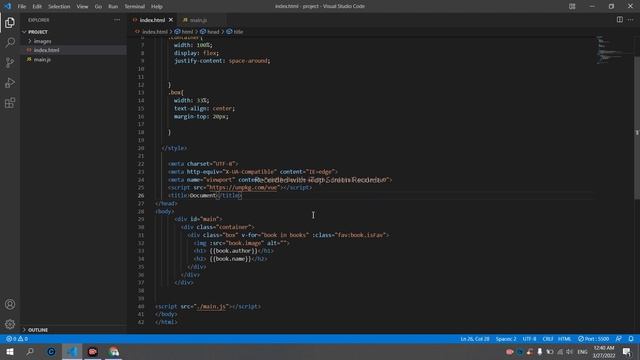Click the Explorer more actions ellipsis
The height and width of the screenshot is (360, 640).
coord(117,20)
